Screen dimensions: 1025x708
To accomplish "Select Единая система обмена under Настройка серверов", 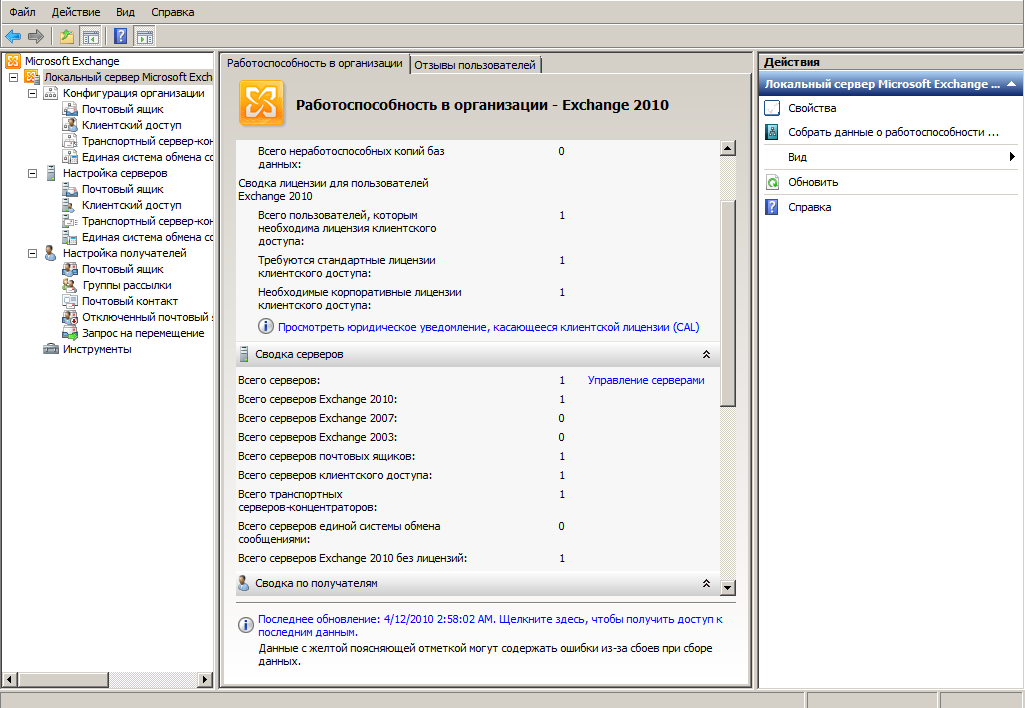I will (147, 237).
